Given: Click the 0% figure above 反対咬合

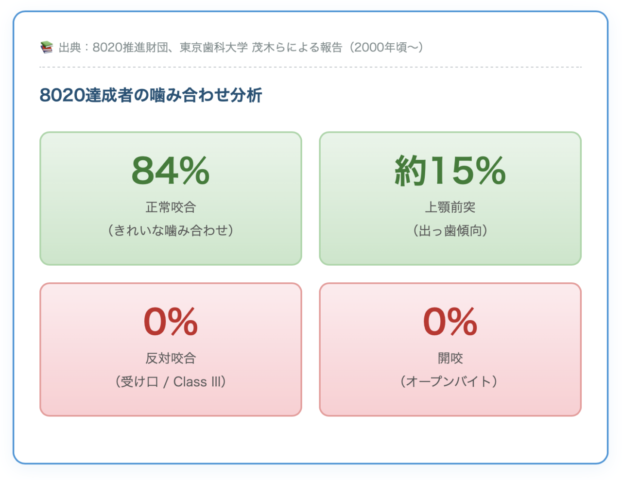Looking at the screenshot, I should pyautogui.click(x=170, y=322).
